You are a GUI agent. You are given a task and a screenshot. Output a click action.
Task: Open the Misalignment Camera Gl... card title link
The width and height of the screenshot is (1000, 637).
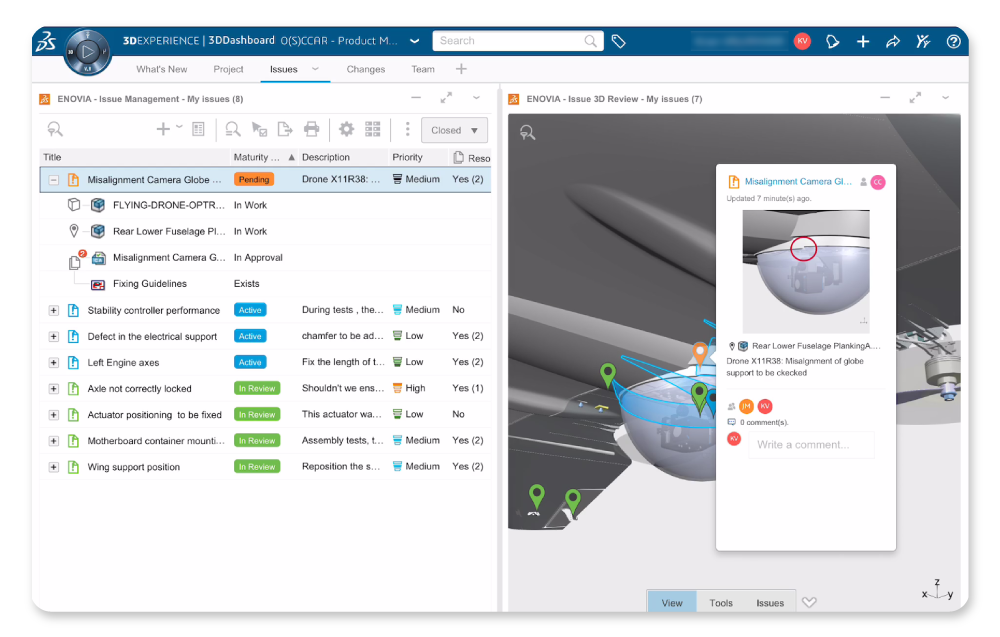point(798,182)
